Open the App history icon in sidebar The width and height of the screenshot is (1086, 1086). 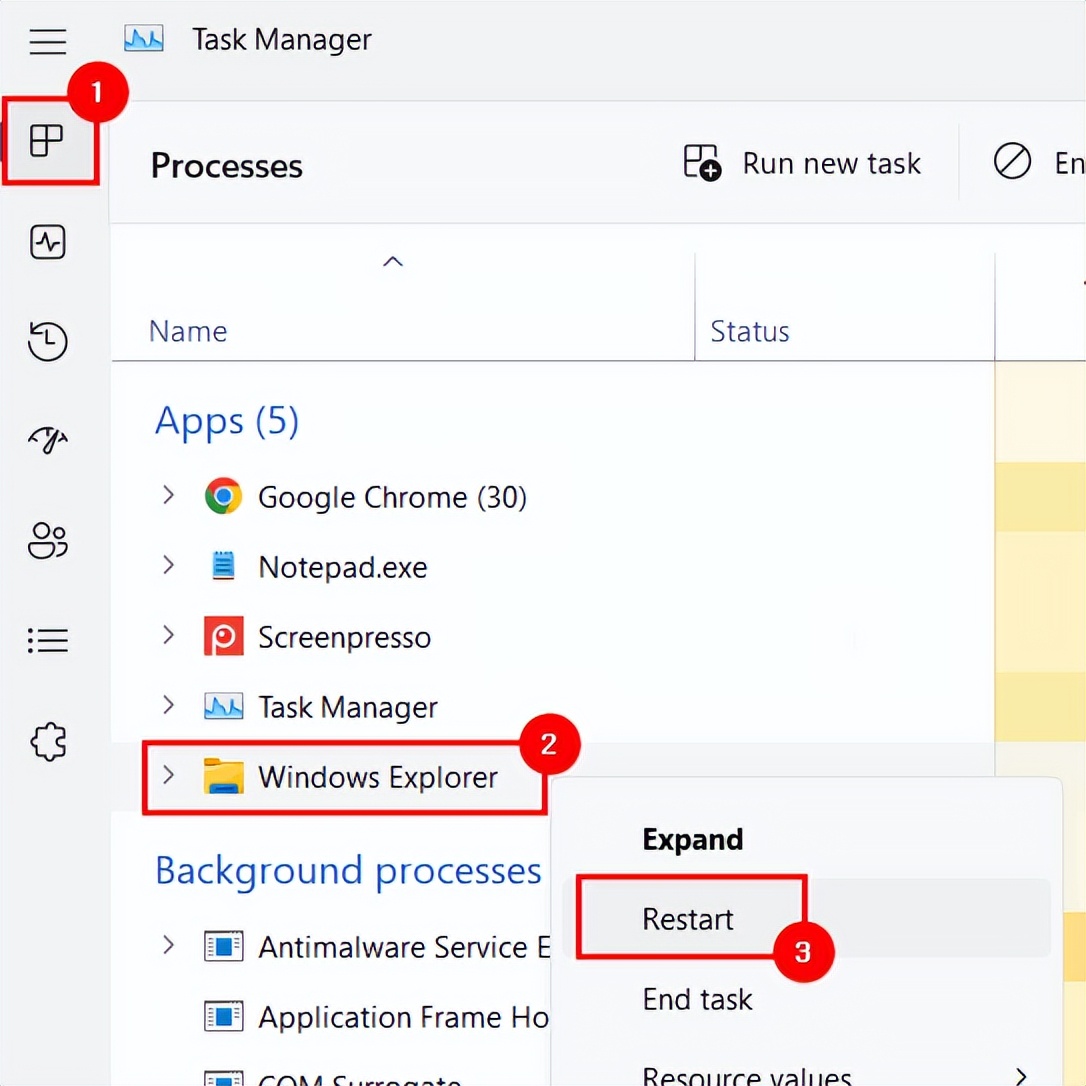click(x=48, y=342)
